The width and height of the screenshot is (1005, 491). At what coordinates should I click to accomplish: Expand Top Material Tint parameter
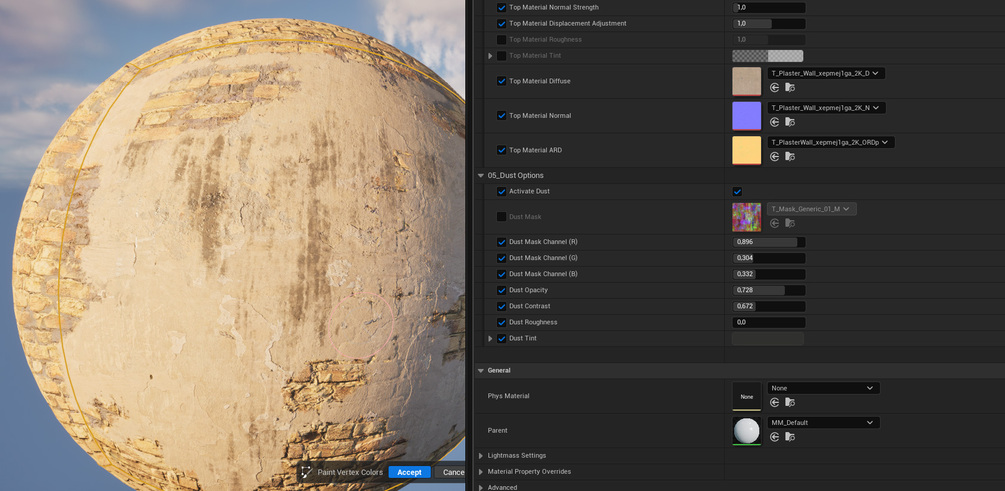pos(490,56)
